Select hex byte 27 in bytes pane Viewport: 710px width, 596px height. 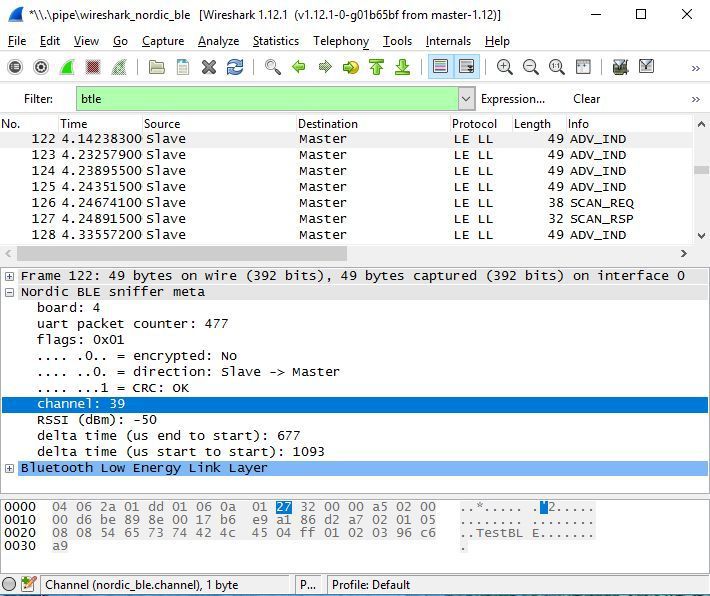point(283,507)
